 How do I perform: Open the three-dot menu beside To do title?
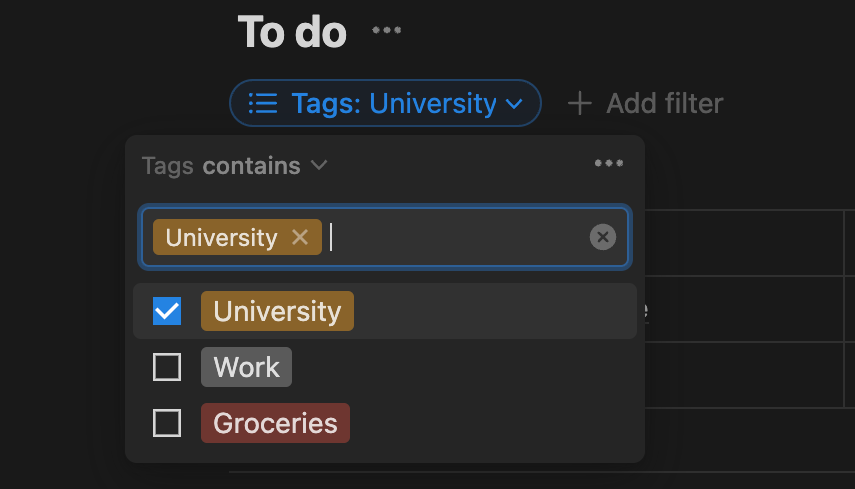(387, 31)
